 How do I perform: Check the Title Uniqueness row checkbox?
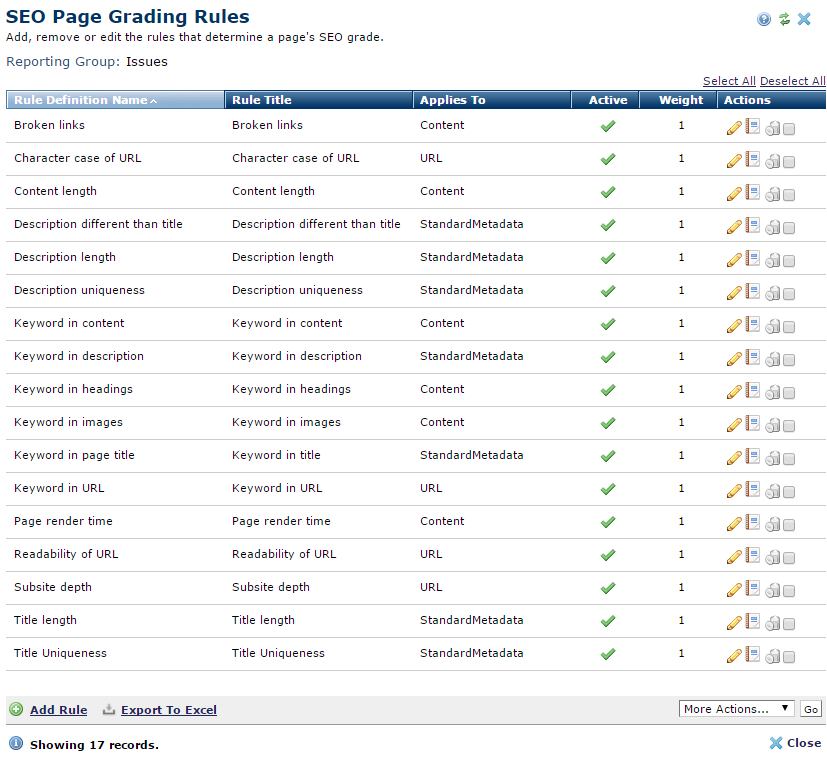coord(788,657)
